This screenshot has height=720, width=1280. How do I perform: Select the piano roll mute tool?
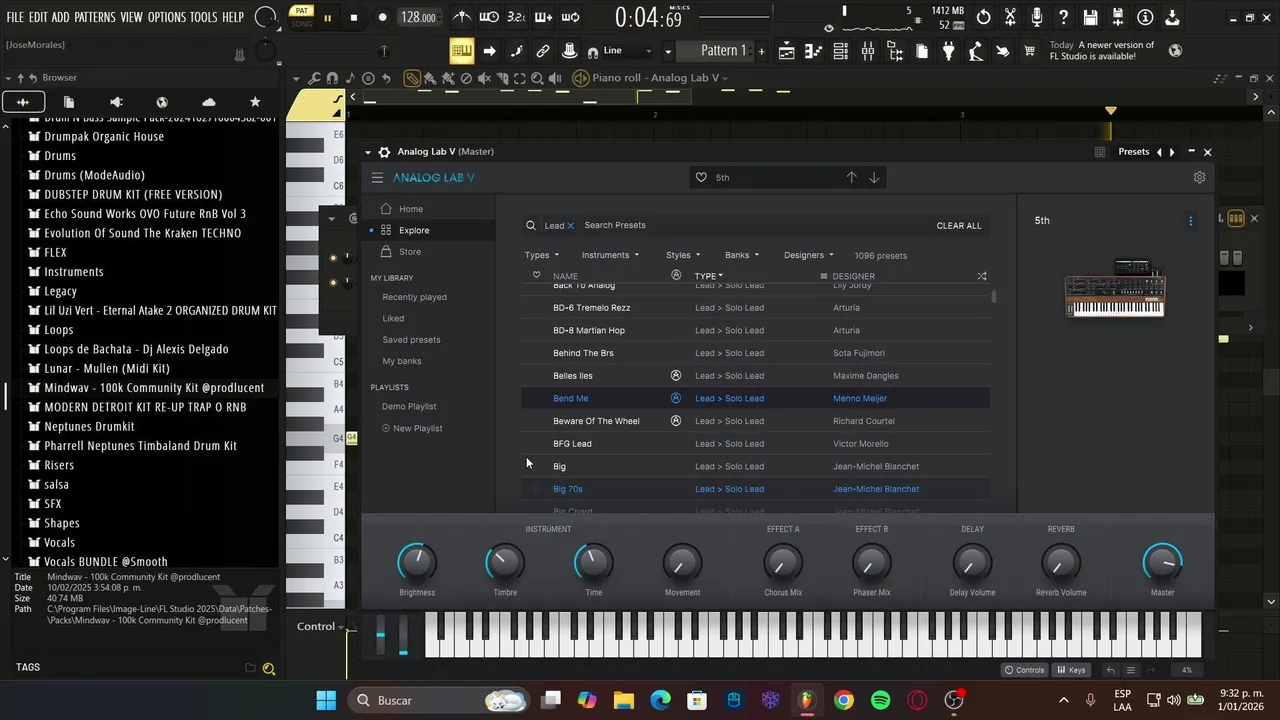(484, 78)
